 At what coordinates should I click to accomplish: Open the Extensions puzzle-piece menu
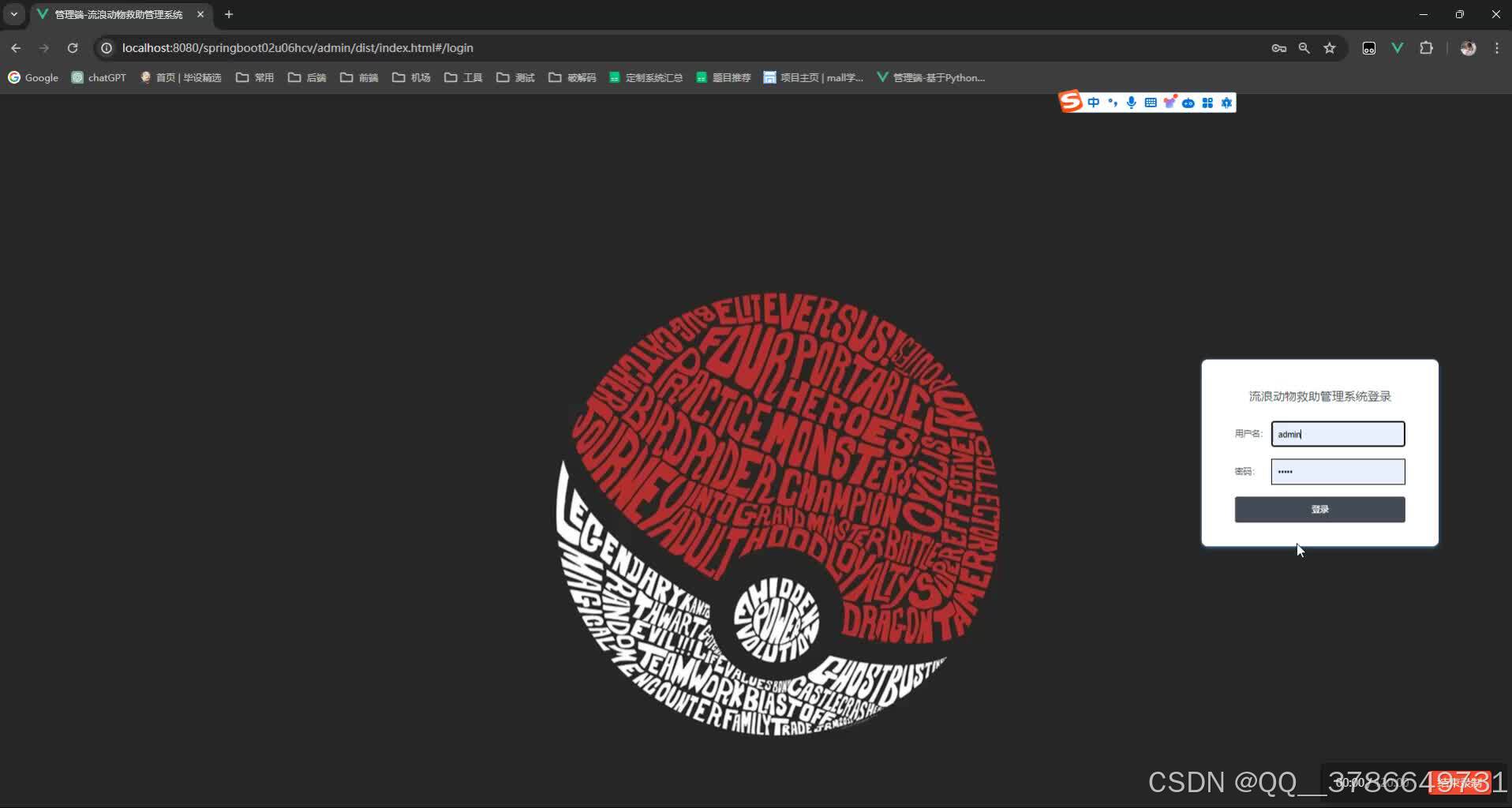[x=1425, y=48]
